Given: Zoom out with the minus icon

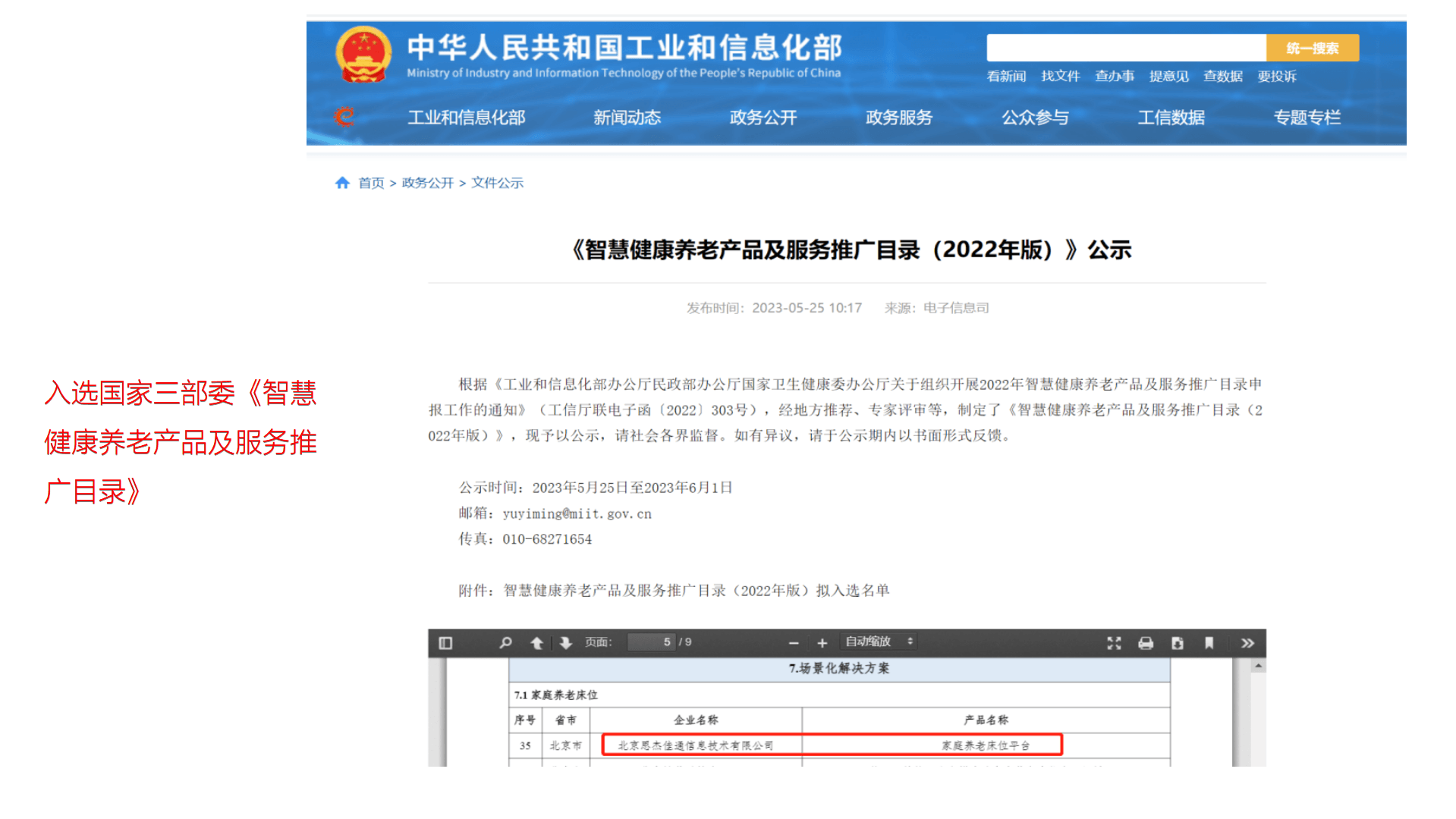Looking at the screenshot, I should [794, 643].
